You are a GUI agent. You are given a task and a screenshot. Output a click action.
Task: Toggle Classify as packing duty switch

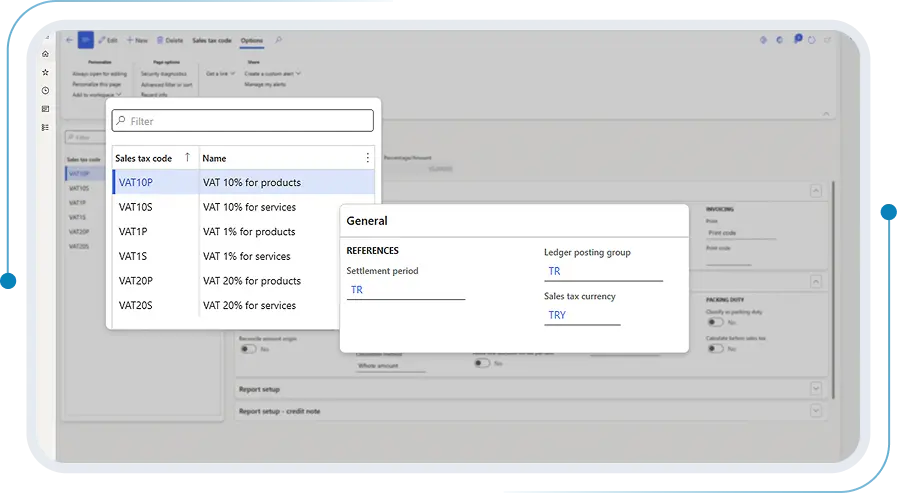(715, 322)
